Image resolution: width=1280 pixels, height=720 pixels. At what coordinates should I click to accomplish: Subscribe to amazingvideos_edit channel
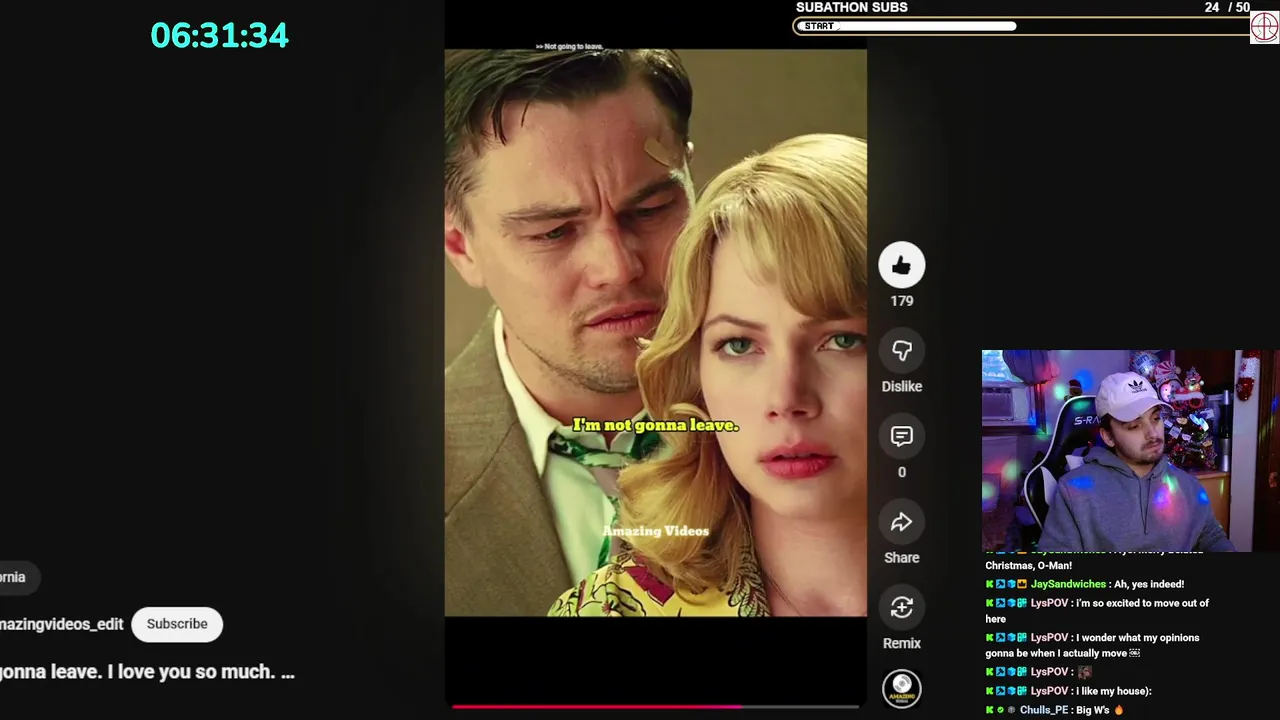(177, 624)
